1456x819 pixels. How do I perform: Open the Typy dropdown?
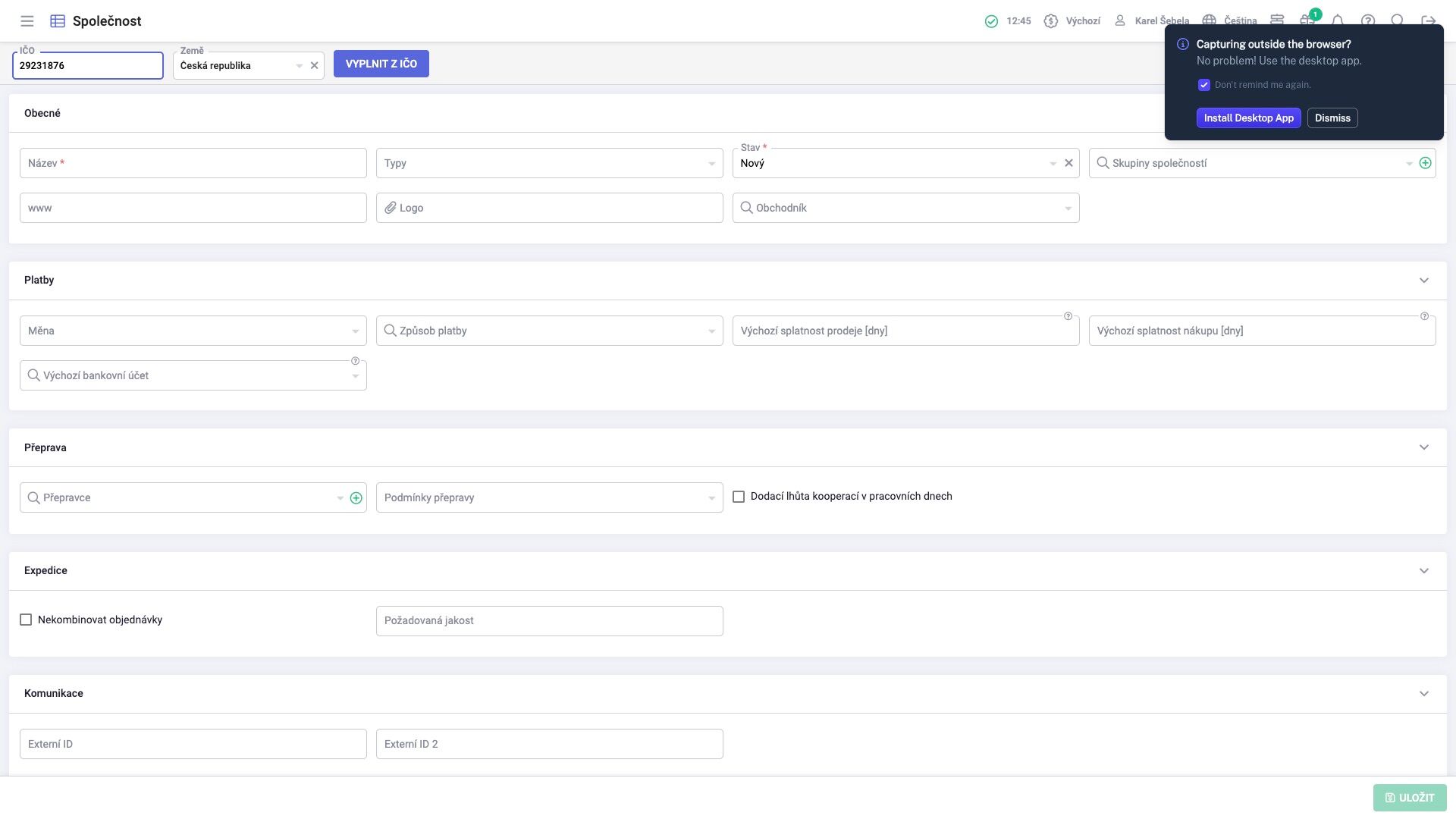tap(549, 163)
